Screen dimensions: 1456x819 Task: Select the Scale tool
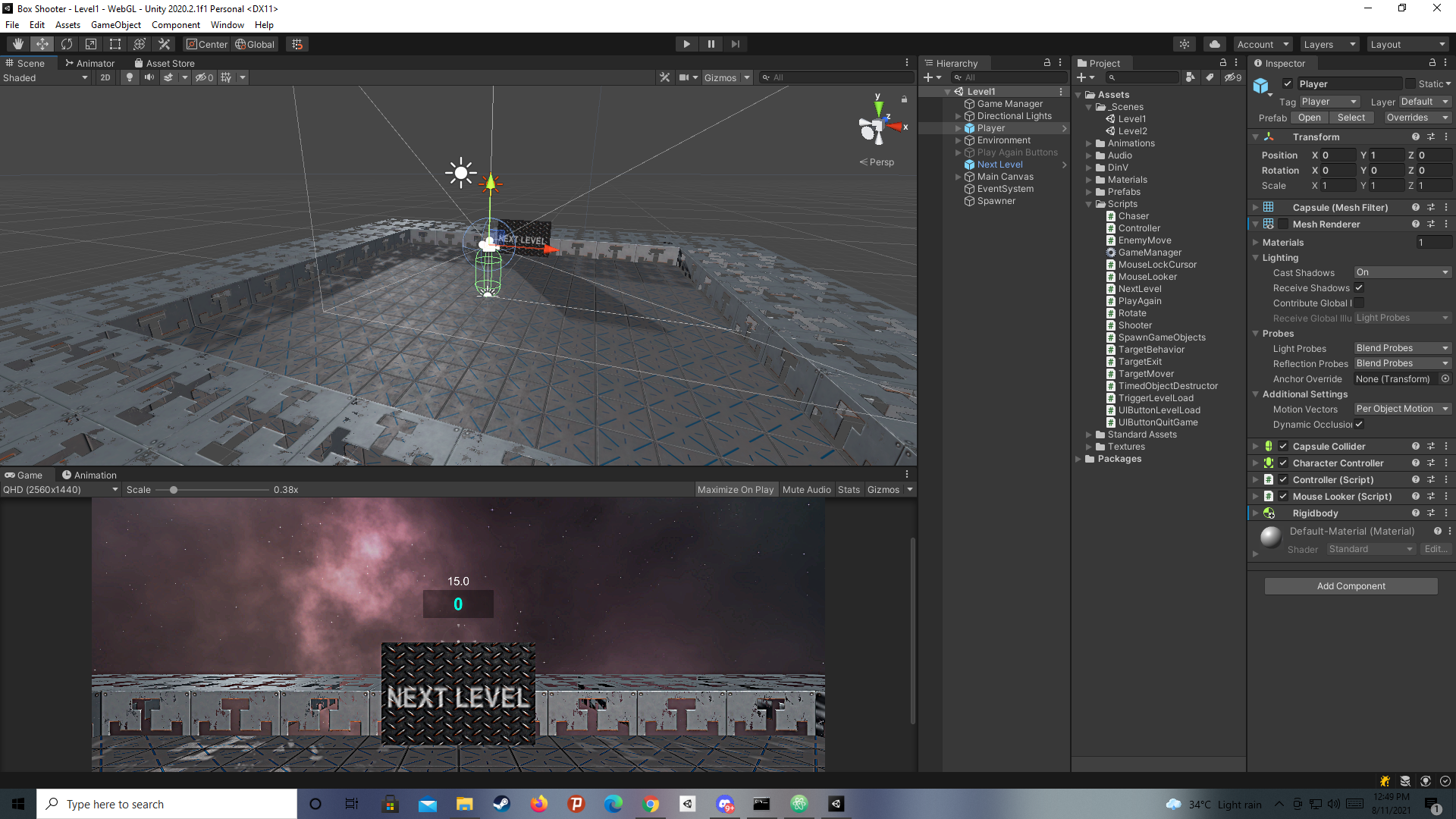(91, 44)
